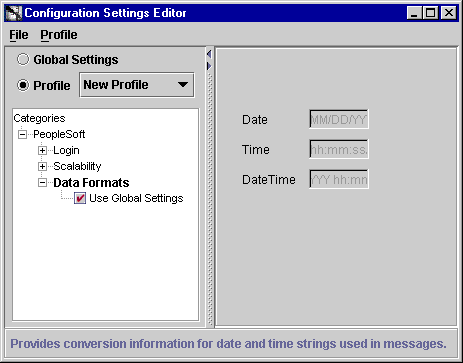Click the status bar conversion information text
Screen dimensions: 463x363
coord(228,344)
